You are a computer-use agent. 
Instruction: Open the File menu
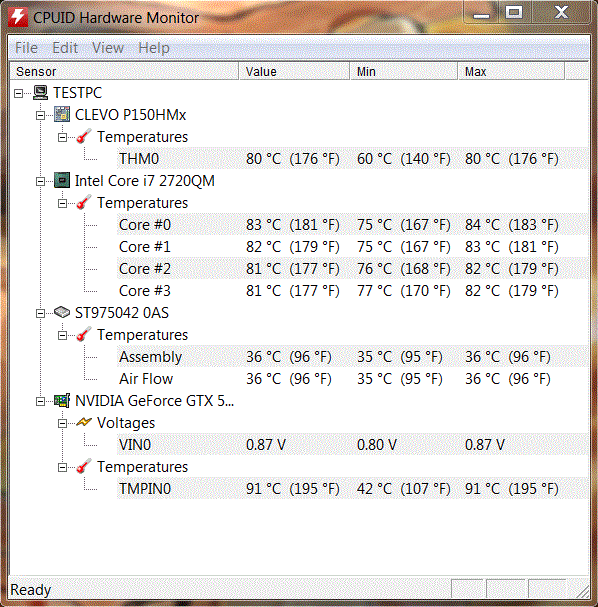26,48
